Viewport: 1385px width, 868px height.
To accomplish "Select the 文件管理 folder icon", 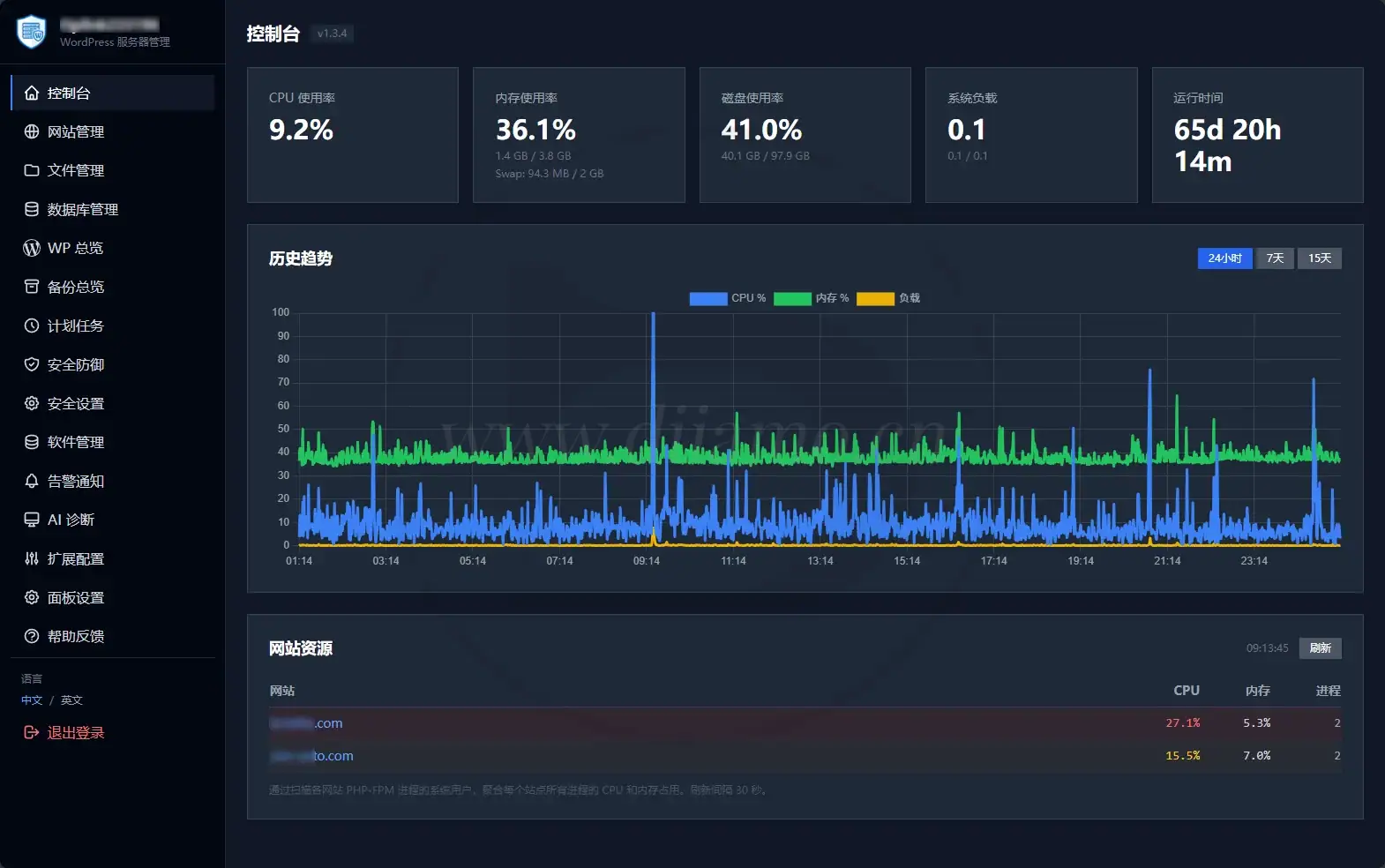I will (32, 170).
